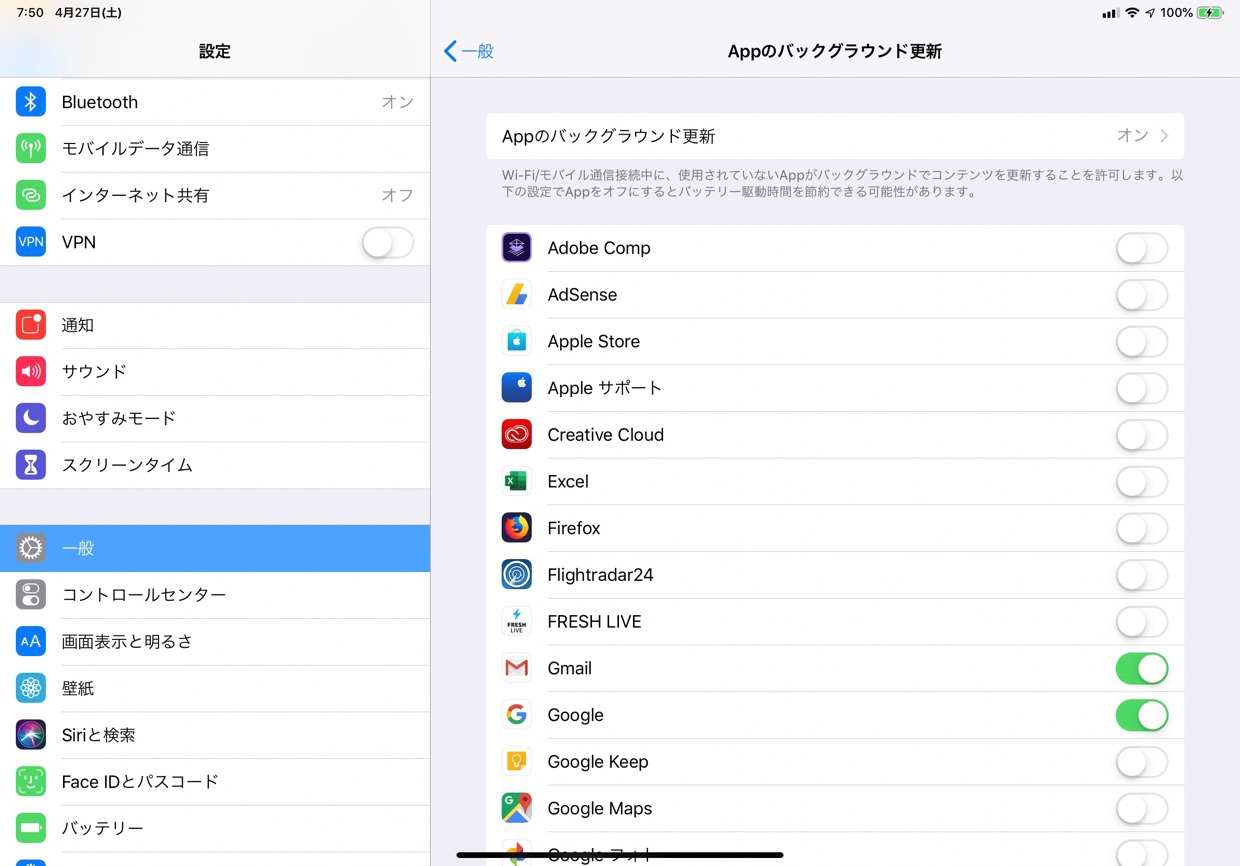Screen dimensions: 1240x866
Task: Tap the Flightradar24 app icon
Action: point(517,575)
